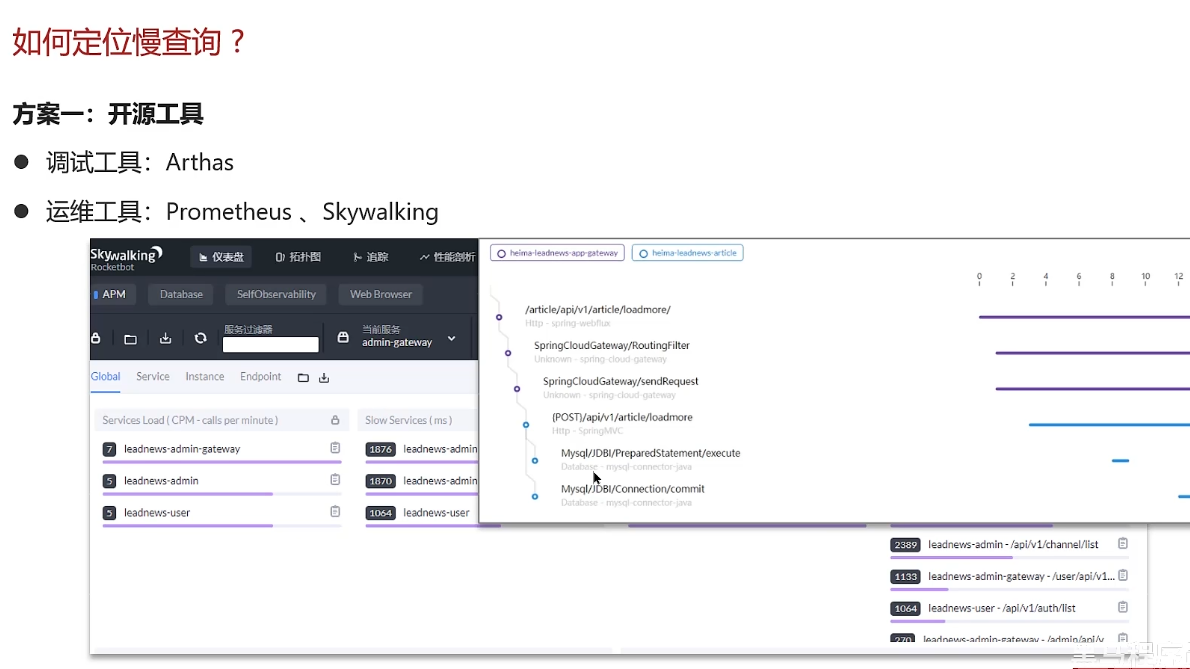Click the download icon in dashboard toolbar
This screenshot has width=1190, height=669.
(x=165, y=338)
